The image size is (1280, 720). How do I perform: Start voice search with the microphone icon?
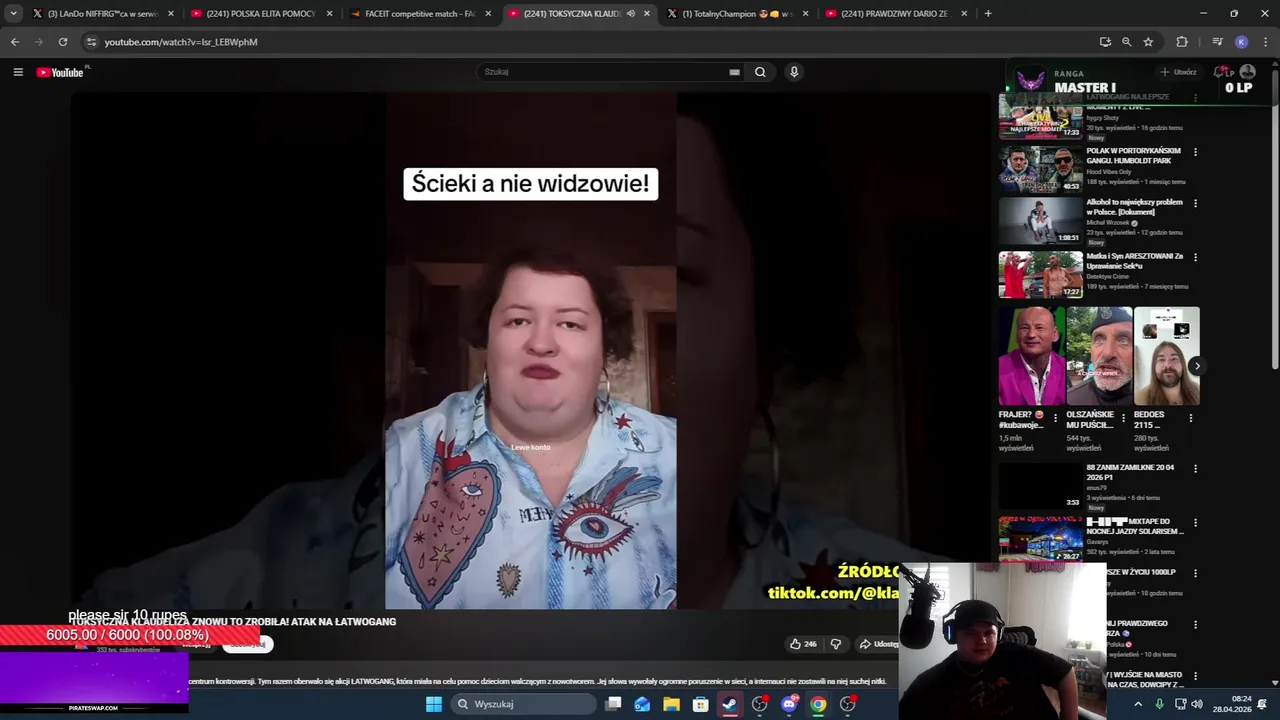794,72
